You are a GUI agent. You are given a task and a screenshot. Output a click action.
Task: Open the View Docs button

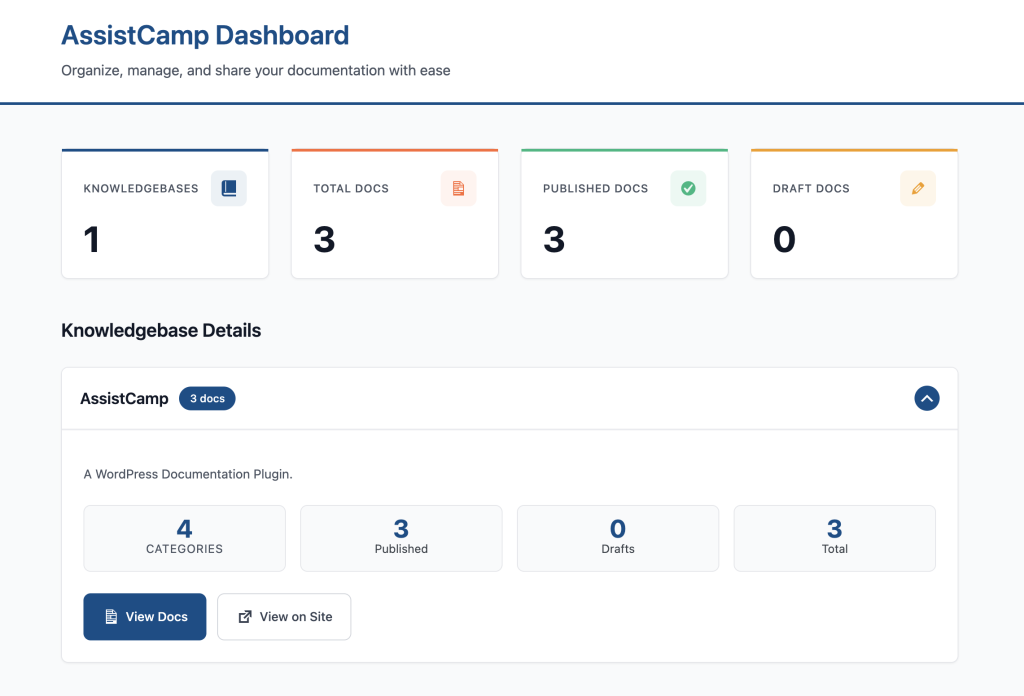[x=145, y=617]
